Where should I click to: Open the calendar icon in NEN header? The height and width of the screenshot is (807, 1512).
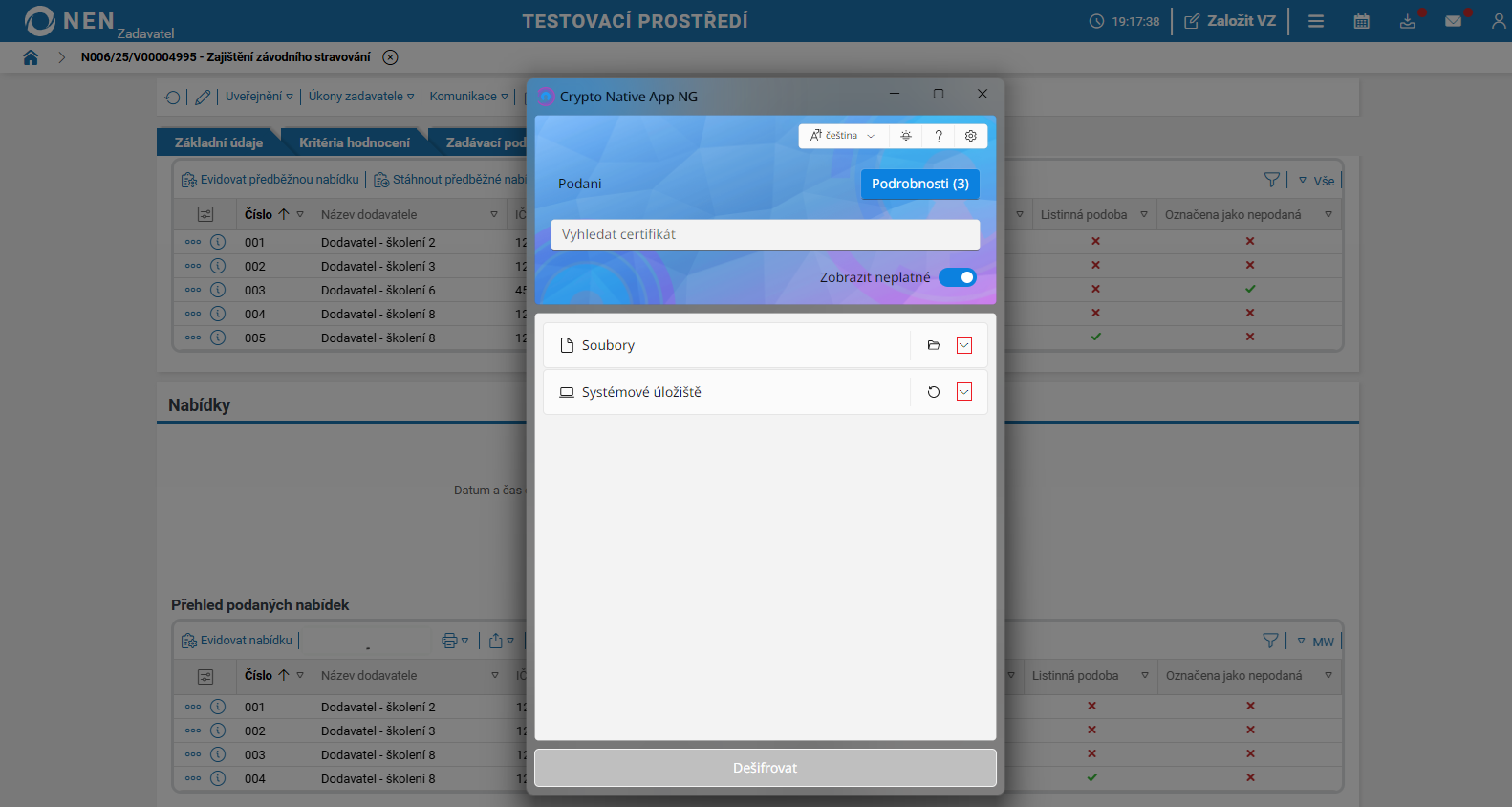click(x=1362, y=21)
